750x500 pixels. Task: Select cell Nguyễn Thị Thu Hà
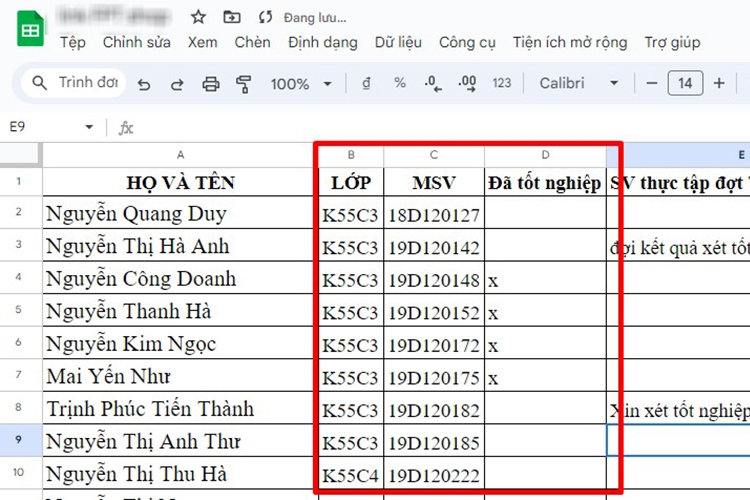[x=180, y=473]
